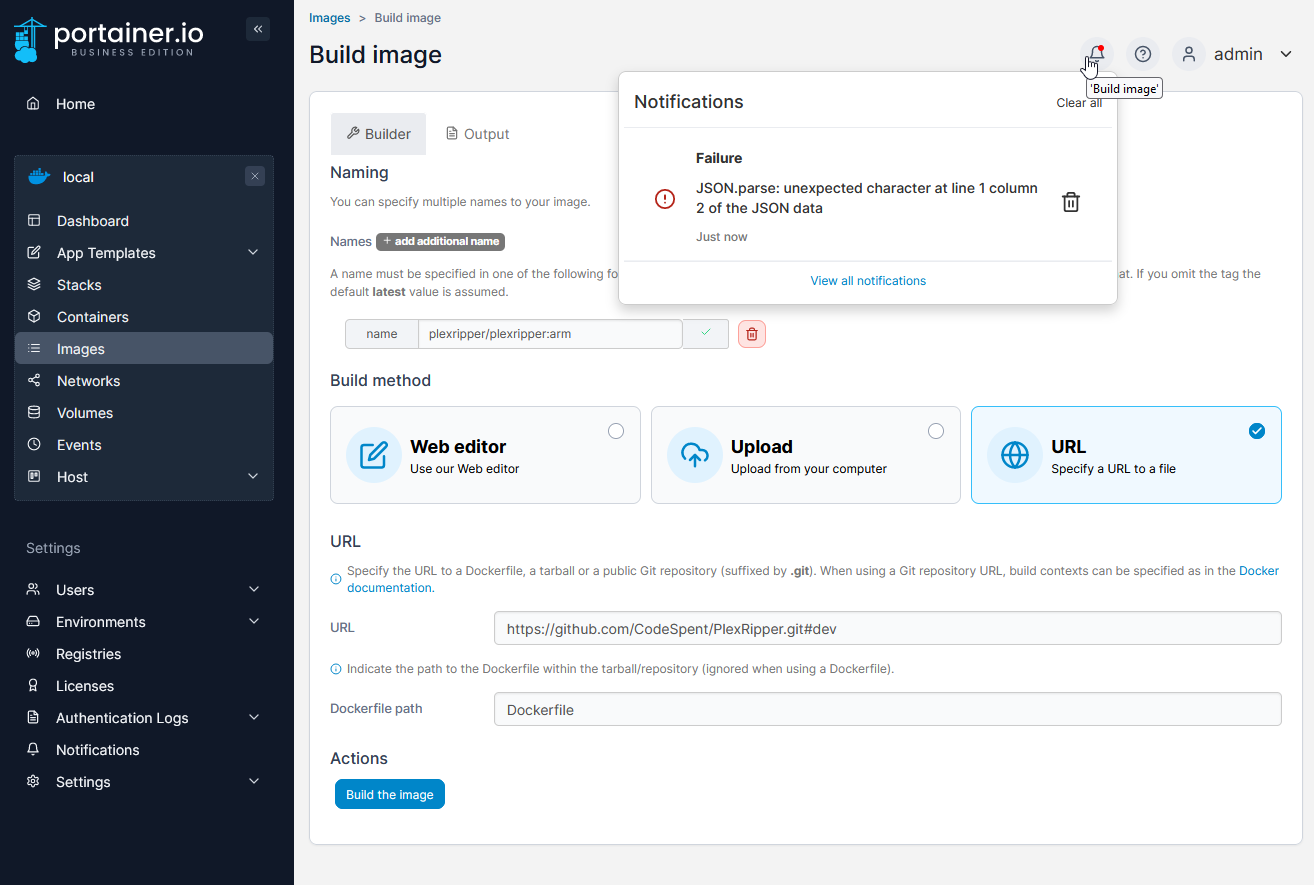Click the Dockerfile path input field
The image size is (1314, 885).
tap(886, 708)
